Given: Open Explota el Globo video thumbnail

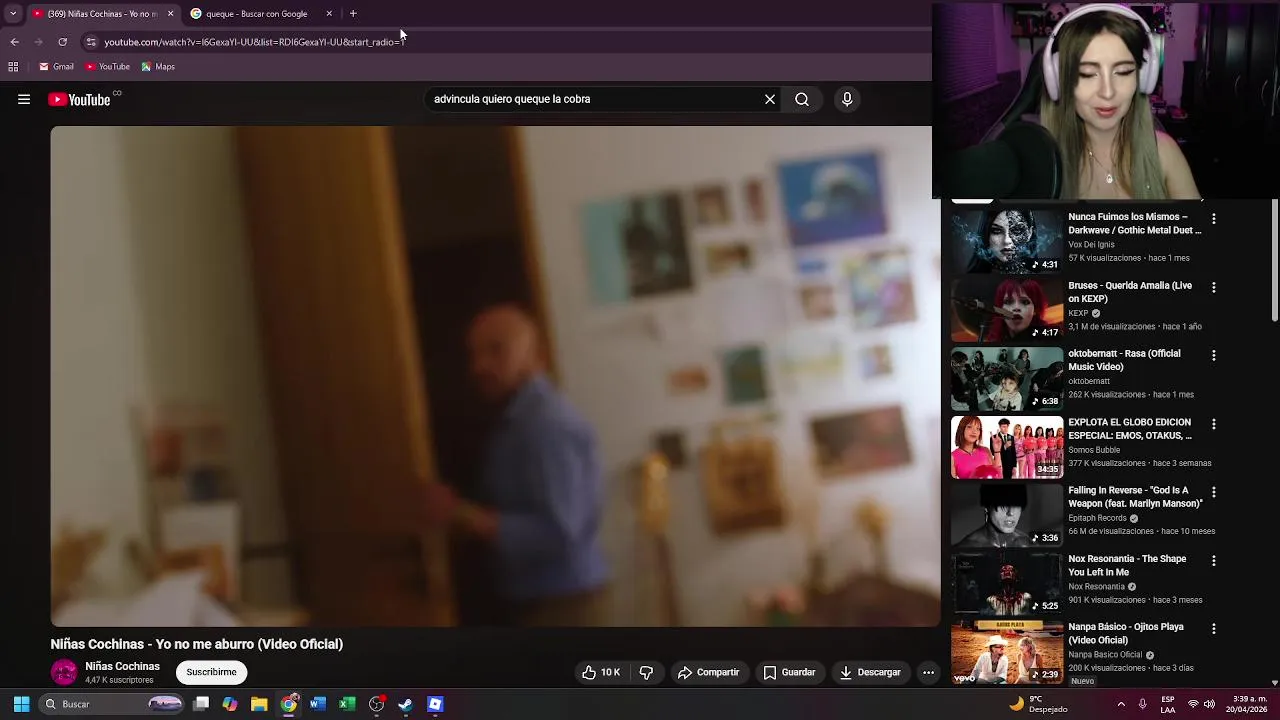Looking at the screenshot, I should click(1007, 446).
